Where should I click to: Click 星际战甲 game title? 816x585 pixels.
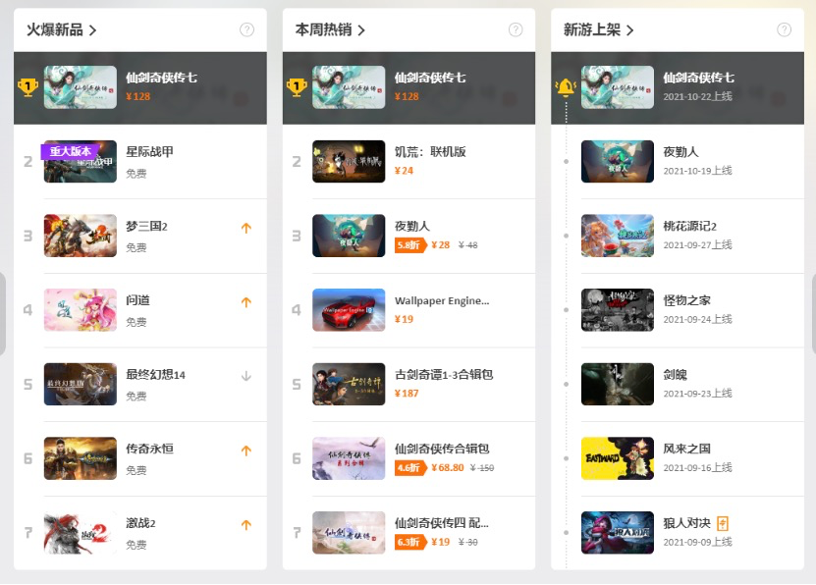(150, 151)
